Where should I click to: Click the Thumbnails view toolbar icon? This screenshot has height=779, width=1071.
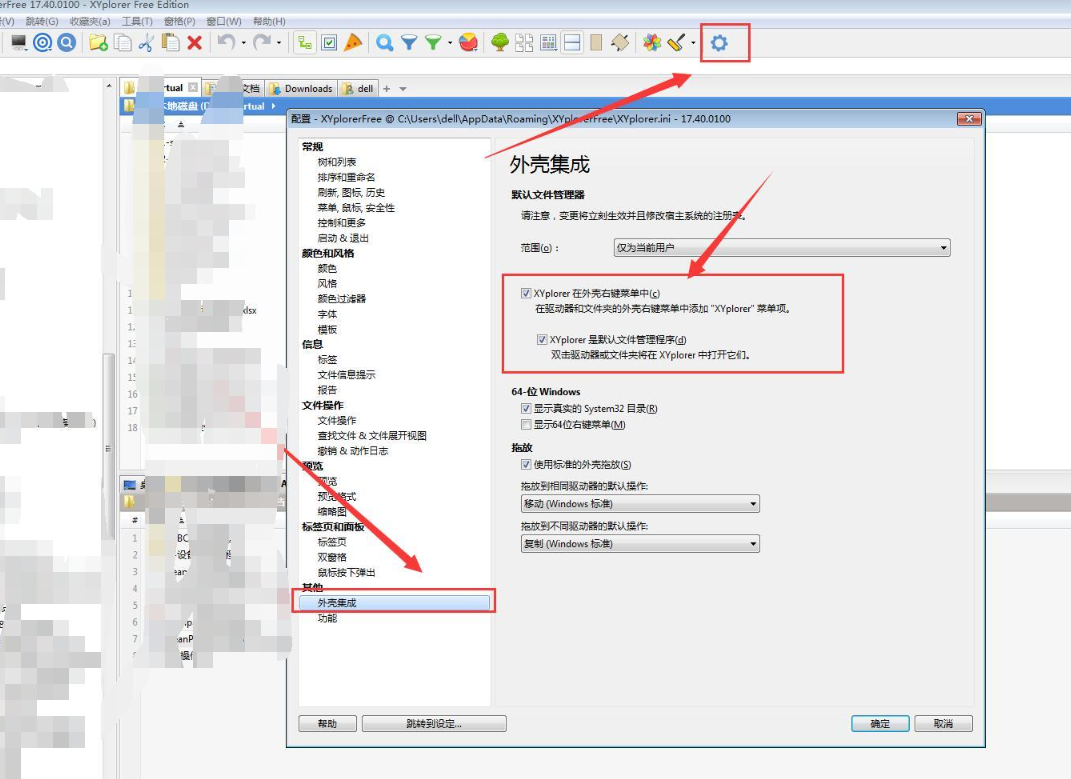click(524, 43)
